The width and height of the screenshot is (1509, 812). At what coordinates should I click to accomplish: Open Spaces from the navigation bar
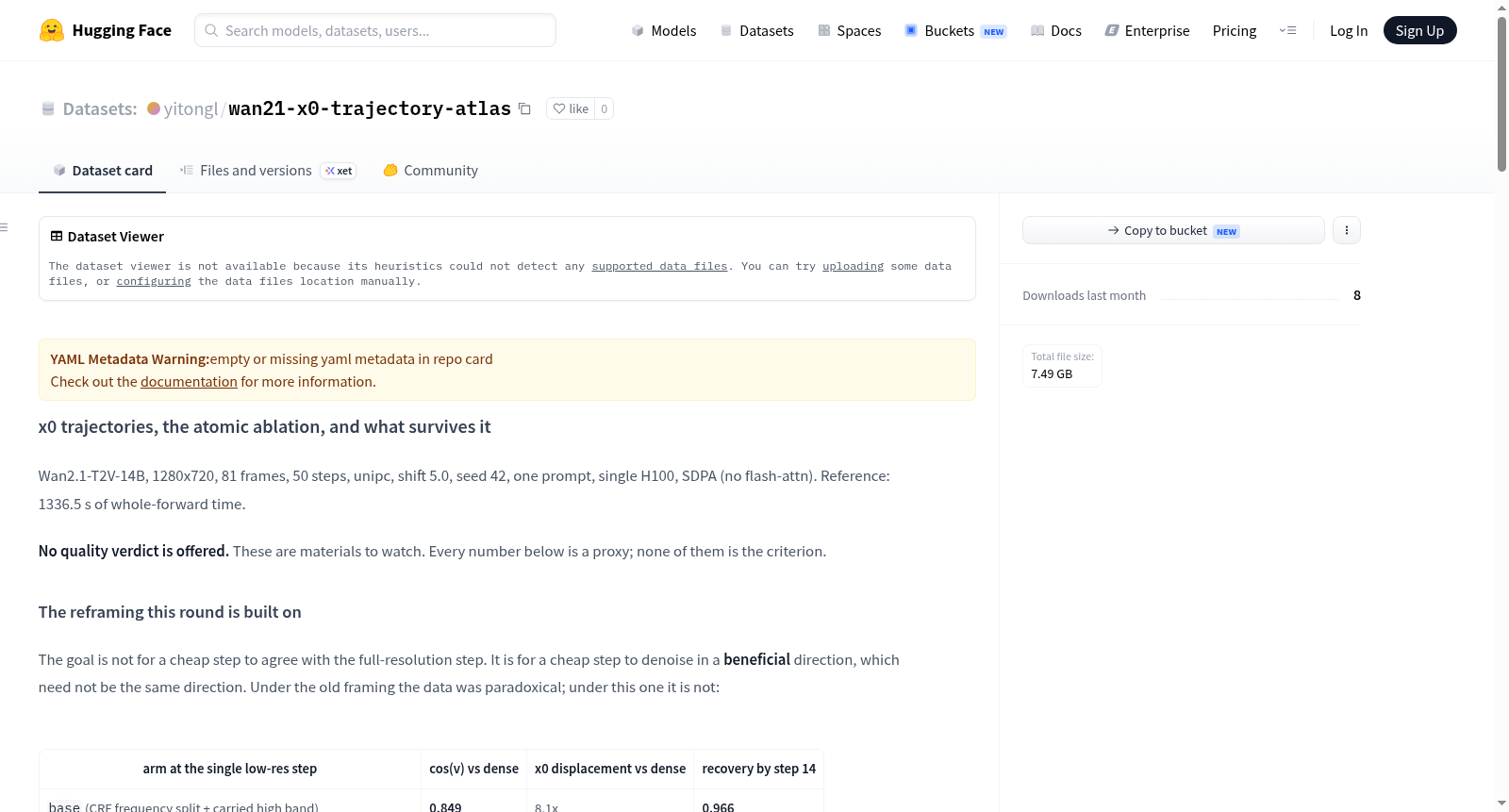[850, 30]
